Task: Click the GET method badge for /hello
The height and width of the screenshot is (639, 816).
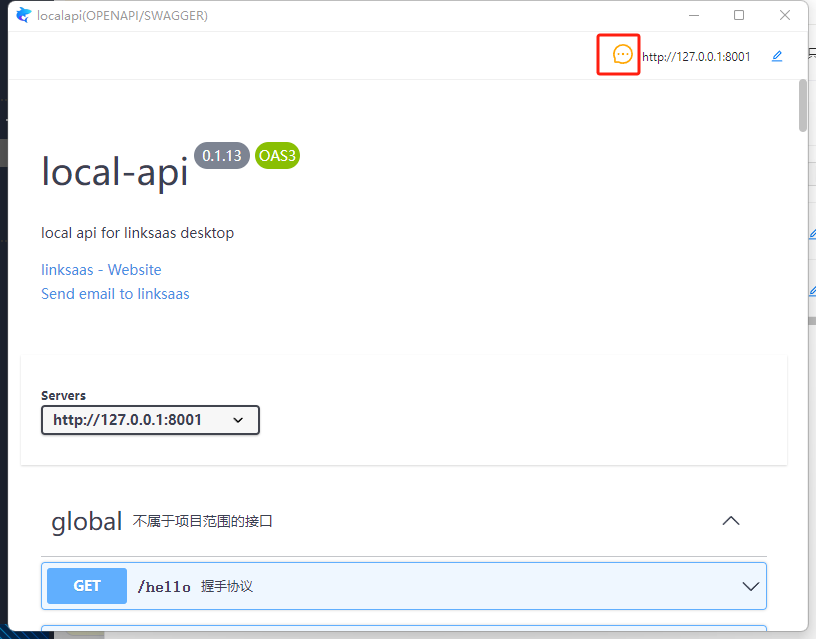Action: (87, 586)
